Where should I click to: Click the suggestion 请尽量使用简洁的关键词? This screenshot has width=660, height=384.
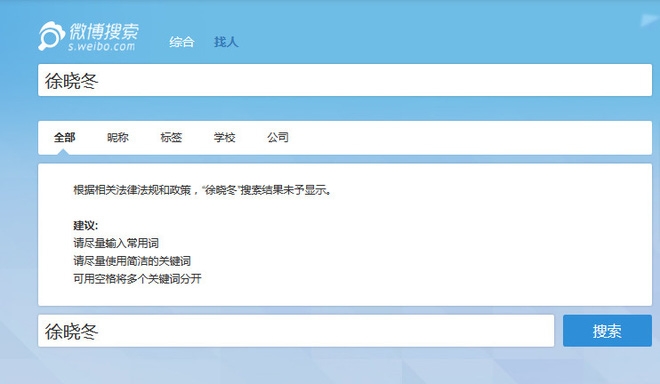pyautogui.click(x=132, y=261)
